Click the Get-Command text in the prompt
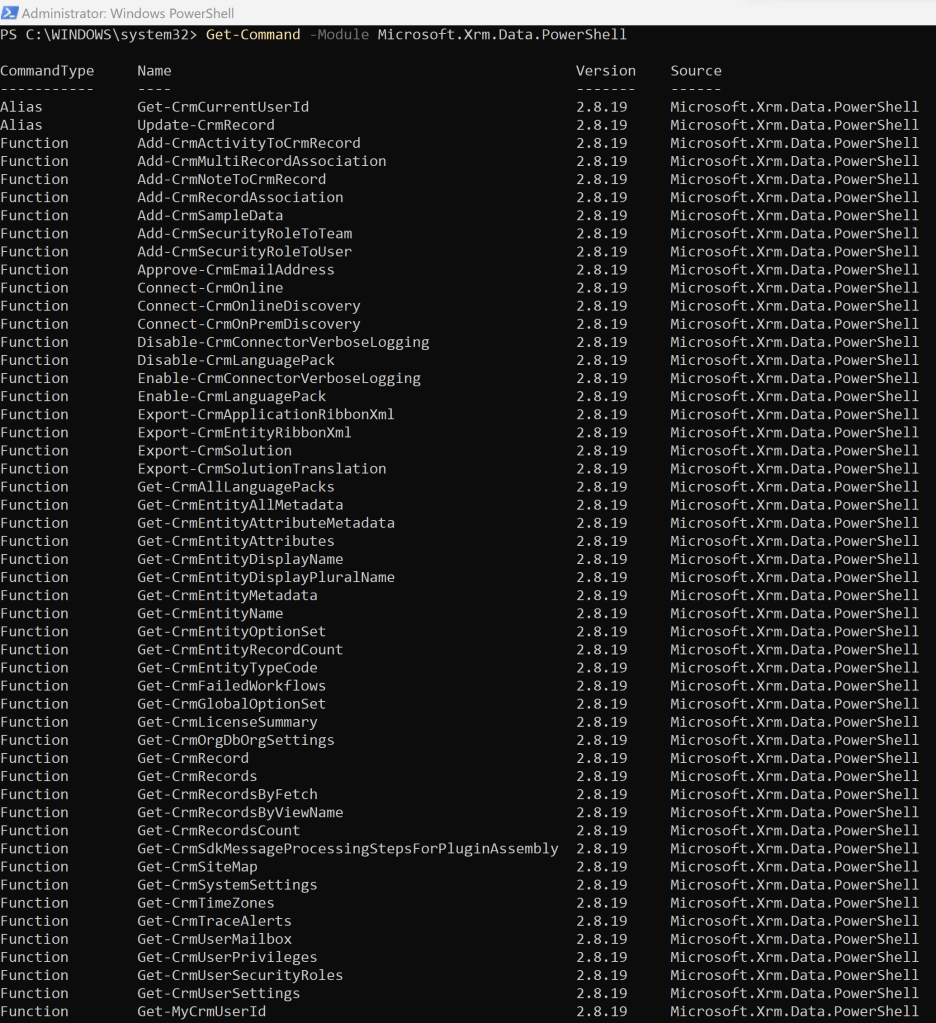936x1023 pixels. [252, 35]
